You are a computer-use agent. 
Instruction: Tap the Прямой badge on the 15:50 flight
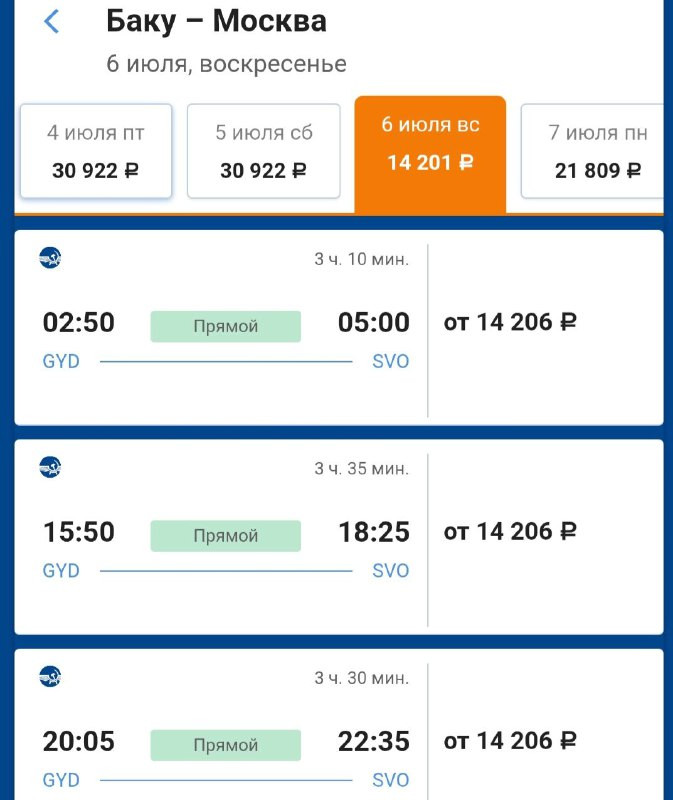pos(226,536)
